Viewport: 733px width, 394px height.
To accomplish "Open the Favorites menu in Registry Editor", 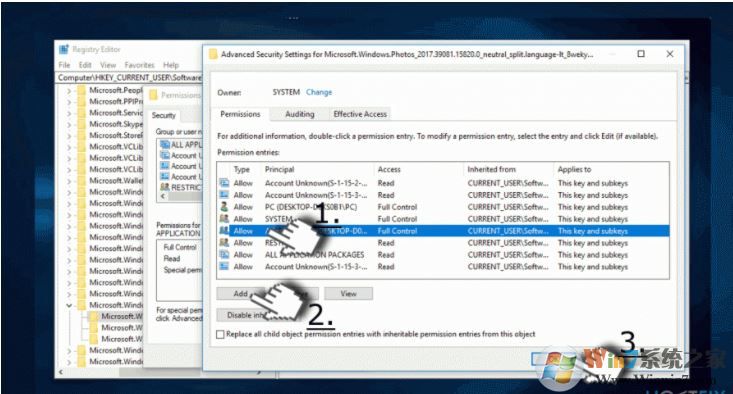I will click(139, 65).
